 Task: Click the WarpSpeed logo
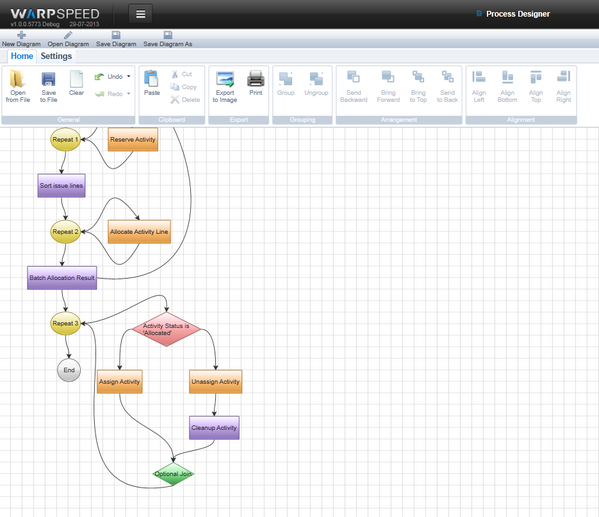tap(55, 14)
